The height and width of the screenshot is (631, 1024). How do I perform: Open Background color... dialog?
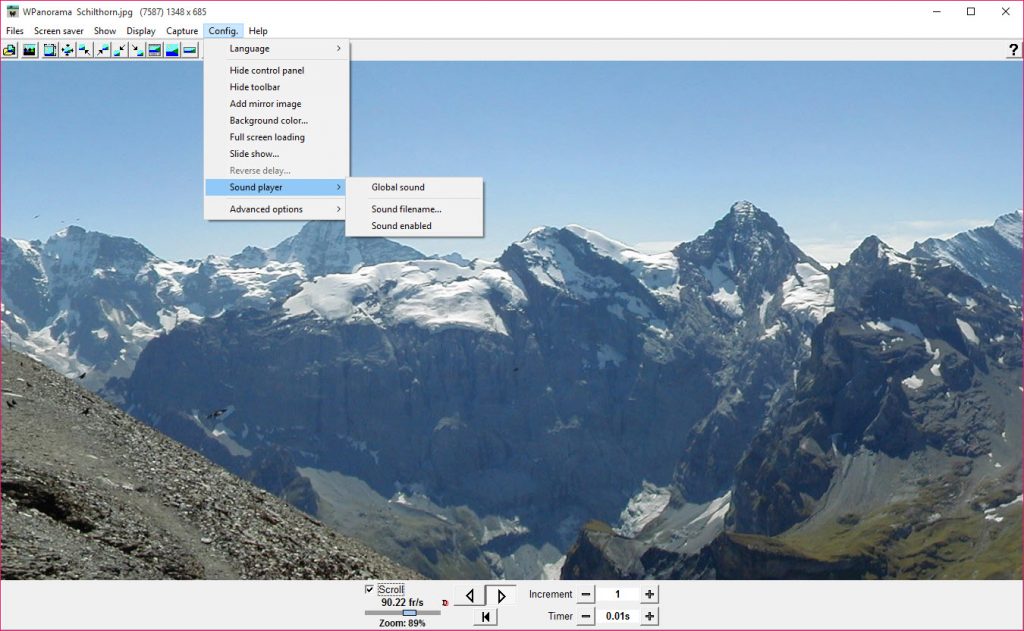tap(277, 121)
